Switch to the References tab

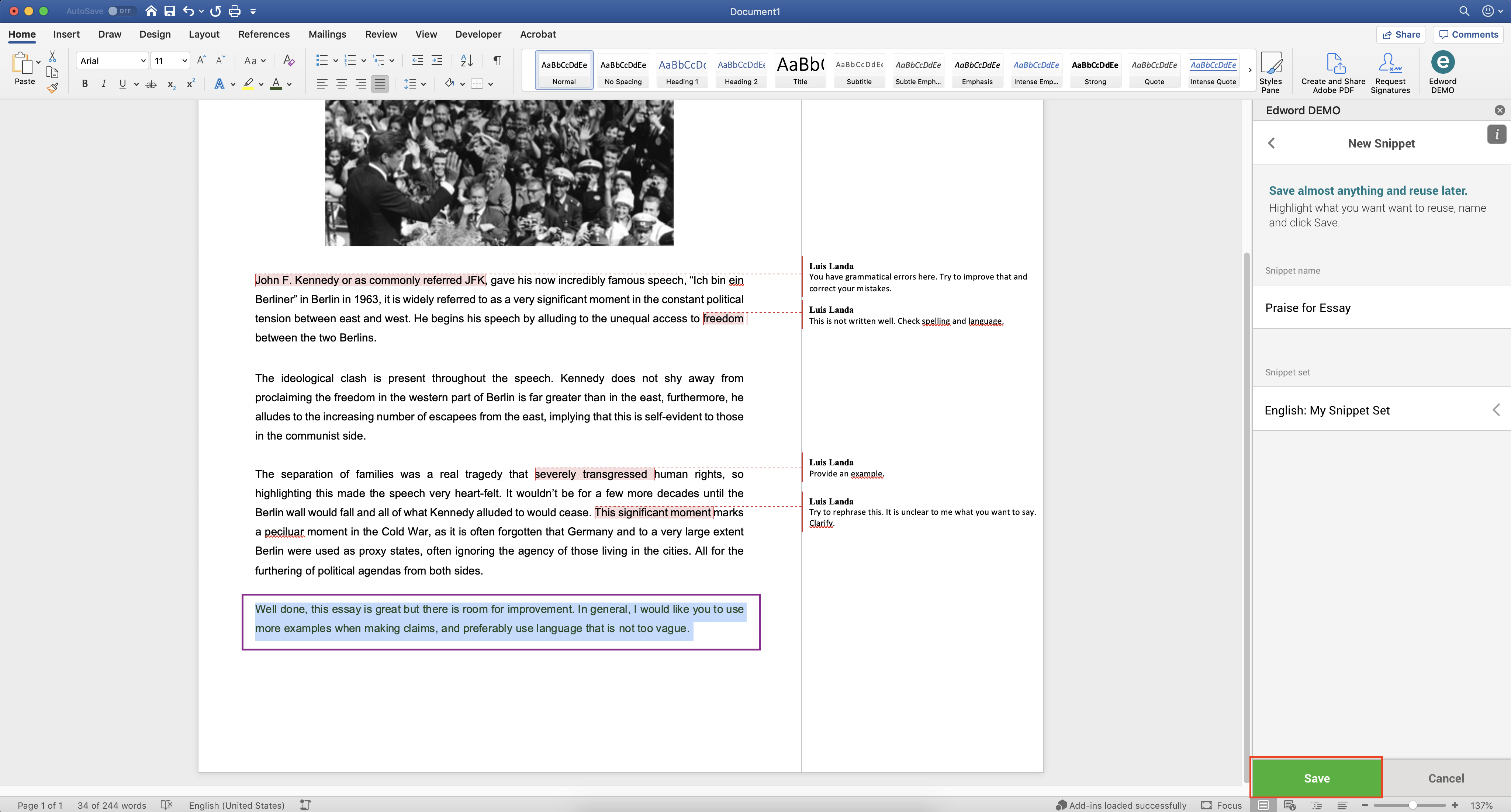tap(263, 34)
